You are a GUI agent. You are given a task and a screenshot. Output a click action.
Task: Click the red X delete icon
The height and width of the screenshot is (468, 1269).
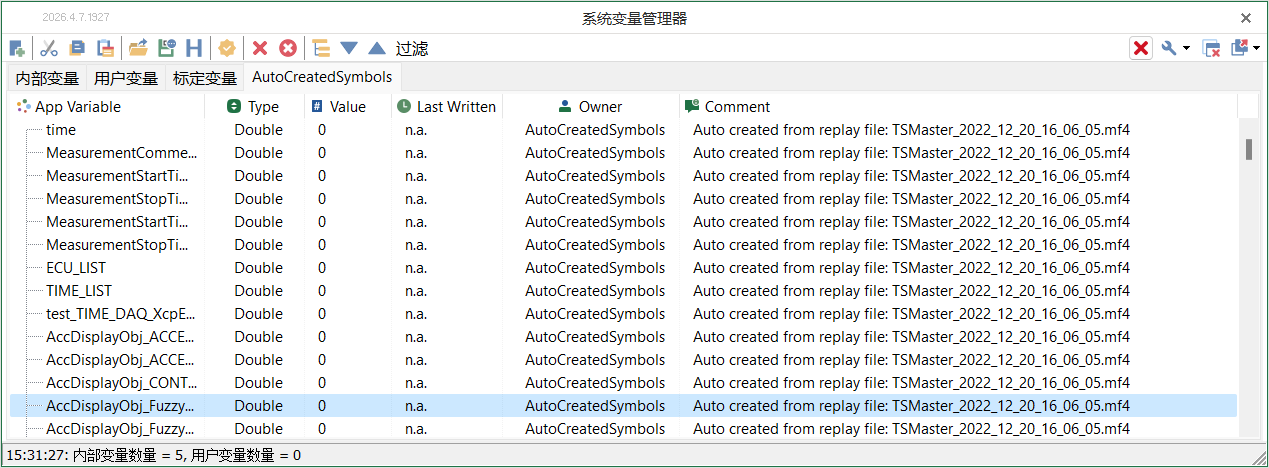click(260, 48)
